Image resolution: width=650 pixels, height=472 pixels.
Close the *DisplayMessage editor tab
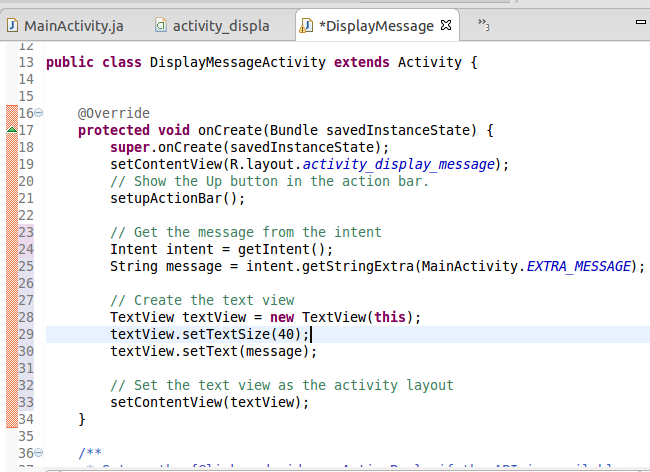pyautogui.click(x=446, y=25)
